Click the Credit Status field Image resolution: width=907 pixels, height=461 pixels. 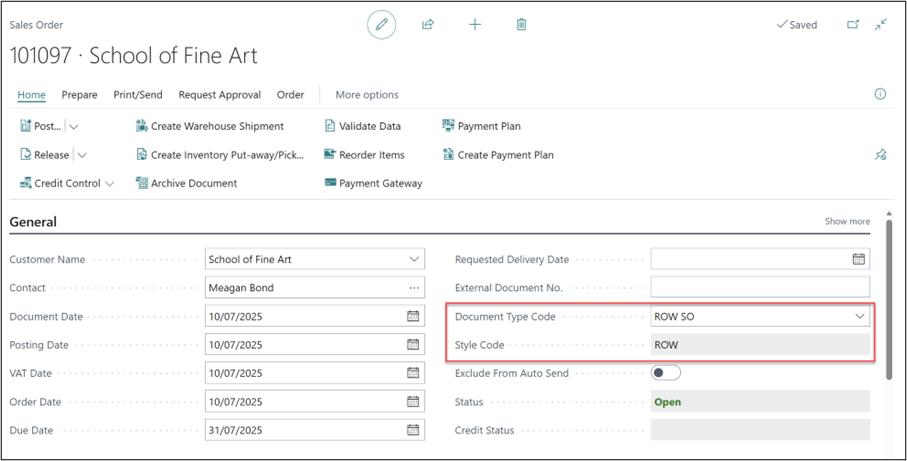pyautogui.click(x=760, y=430)
